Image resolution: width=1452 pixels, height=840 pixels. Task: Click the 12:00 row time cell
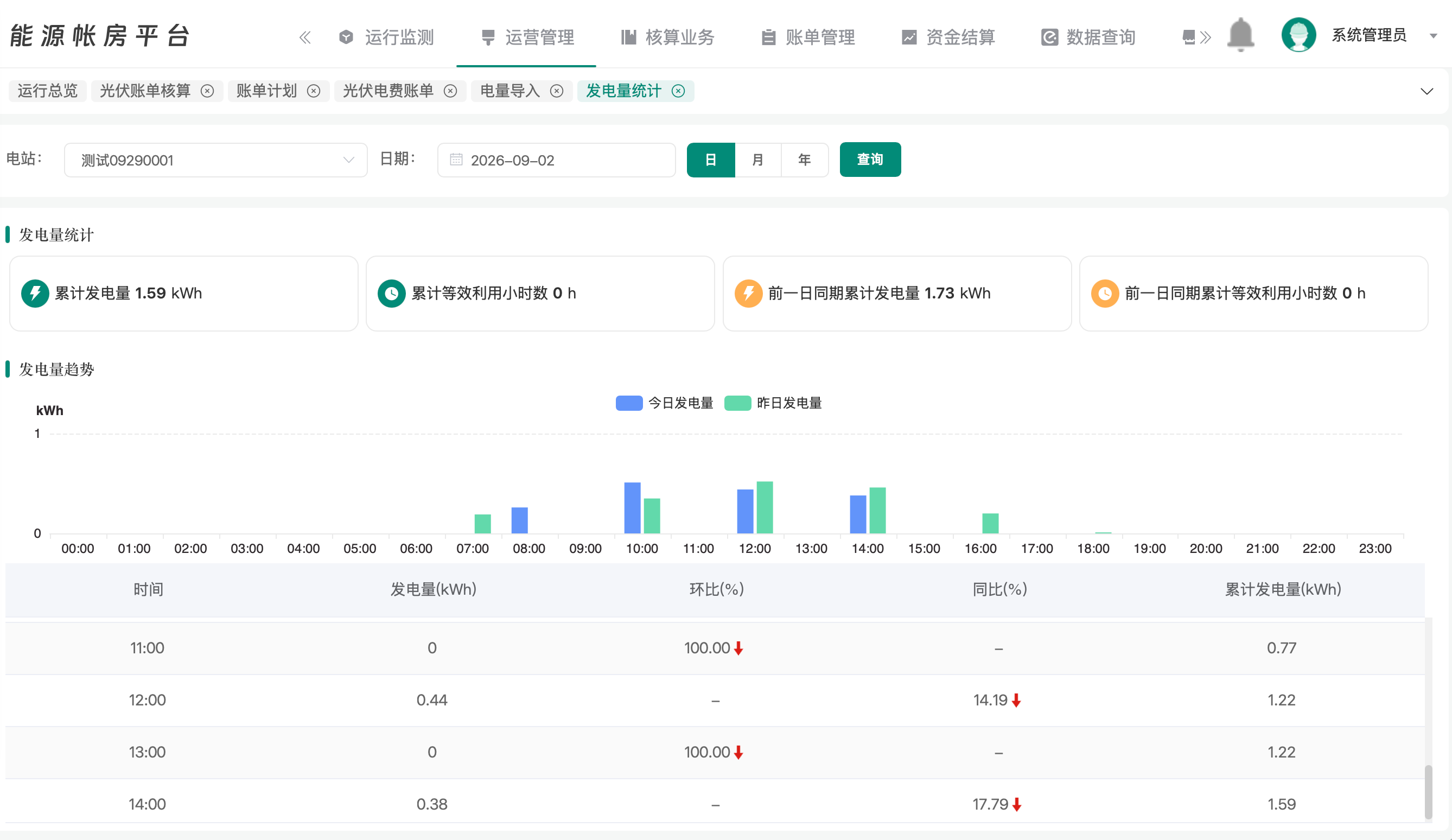coord(147,700)
